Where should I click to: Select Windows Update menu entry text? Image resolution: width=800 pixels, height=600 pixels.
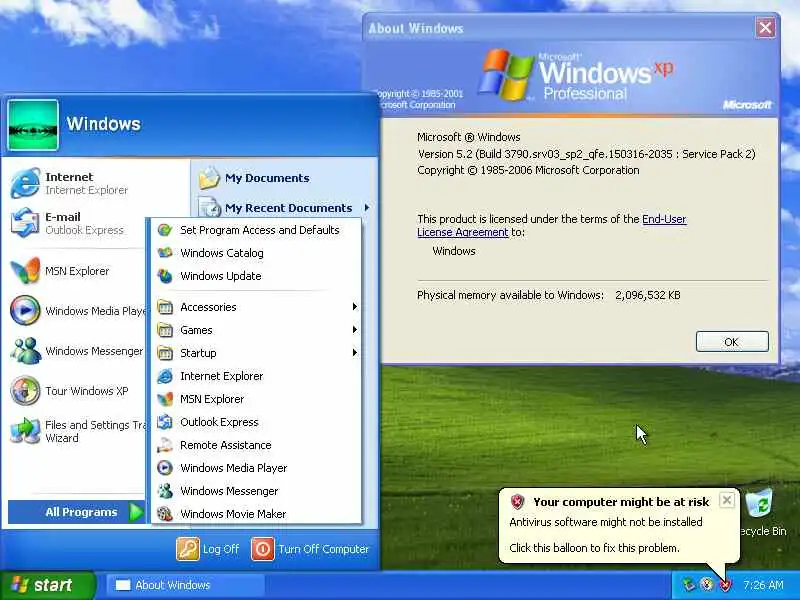(x=220, y=276)
